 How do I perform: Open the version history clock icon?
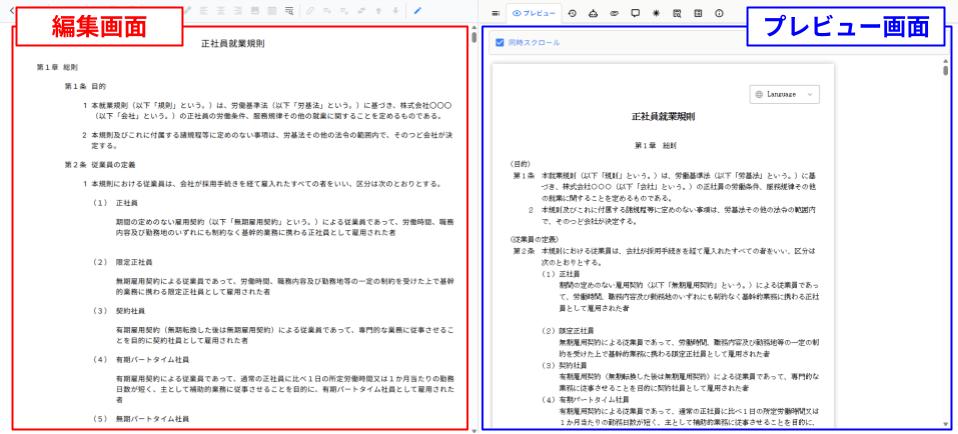pos(572,13)
